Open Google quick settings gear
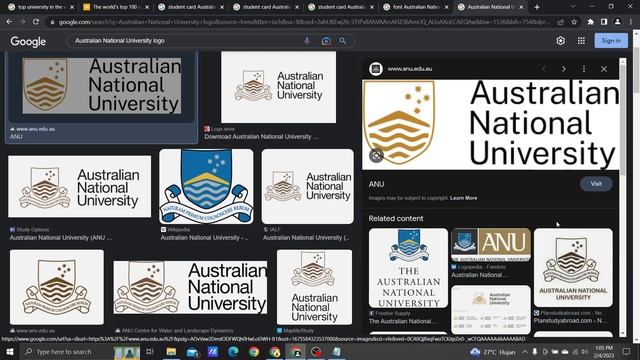Image resolution: width=640 pixels, height=360 pixels. tap(560, 41)
